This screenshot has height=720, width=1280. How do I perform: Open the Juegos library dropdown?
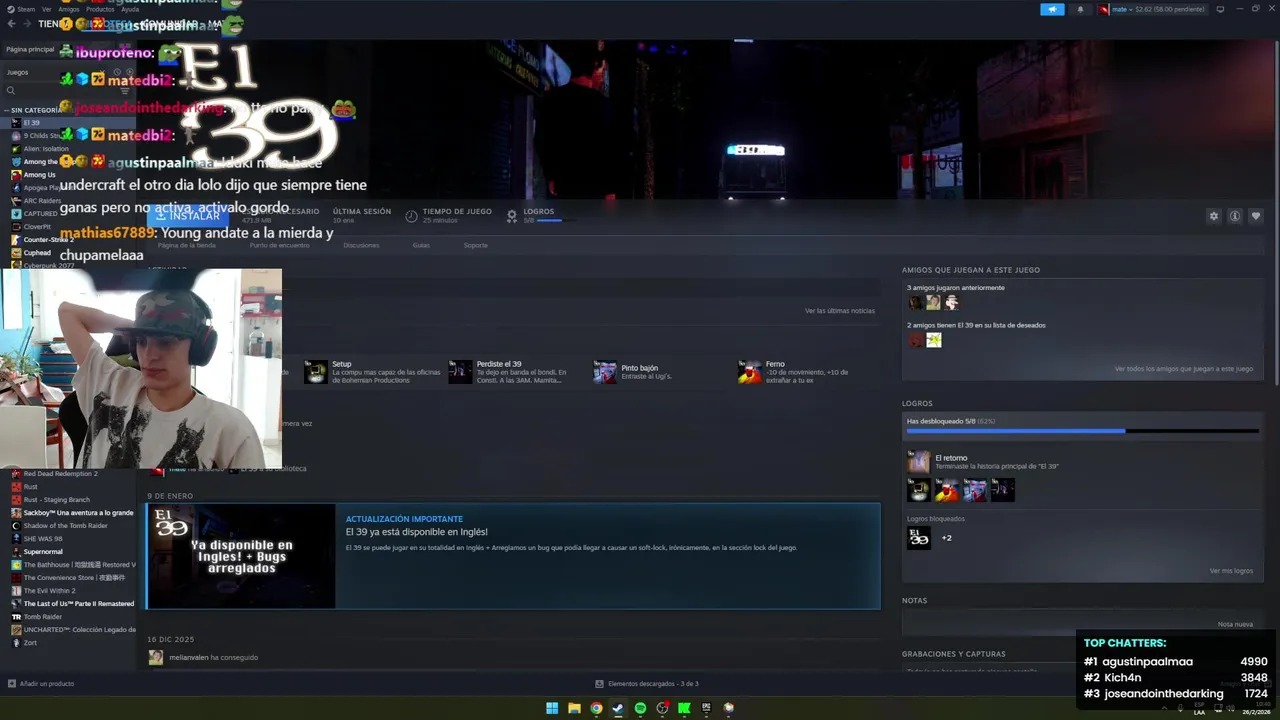[x=58, y=72]
